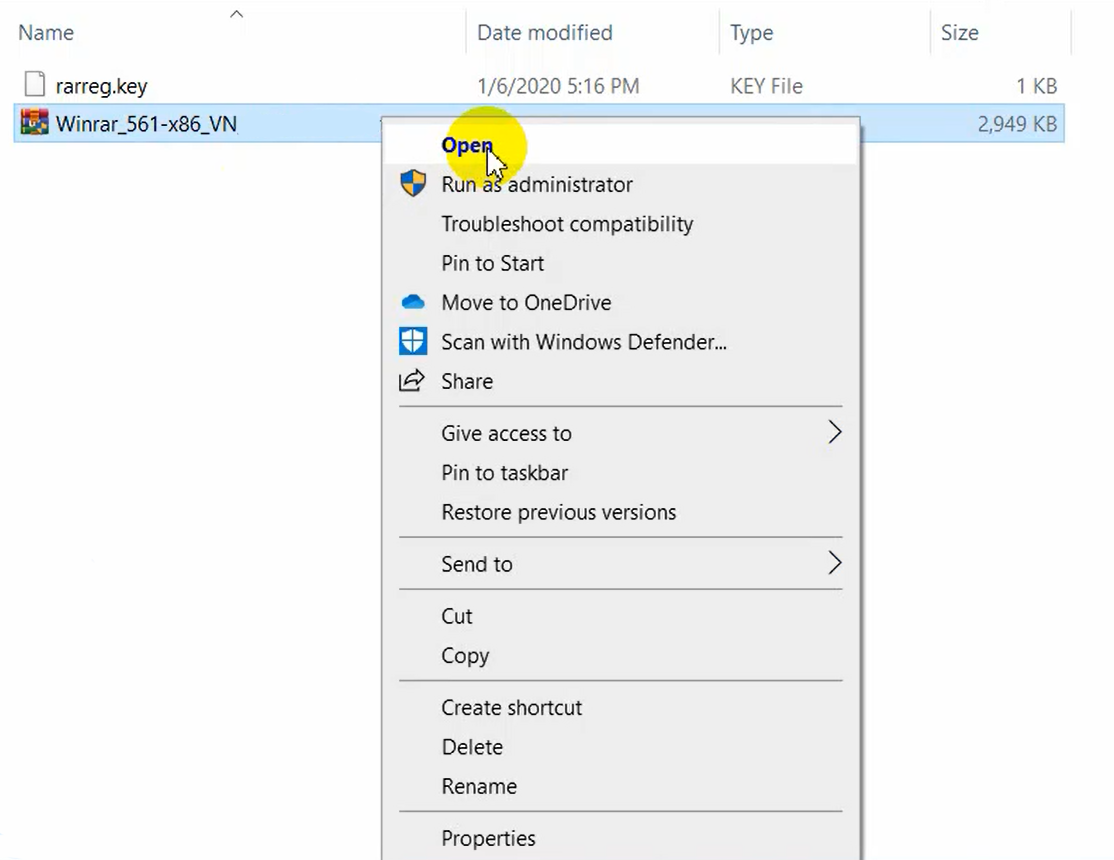1114x860 pixels.
Task: Click the UAC shield next to Run as administrator
Action: [x=412, y=184]
